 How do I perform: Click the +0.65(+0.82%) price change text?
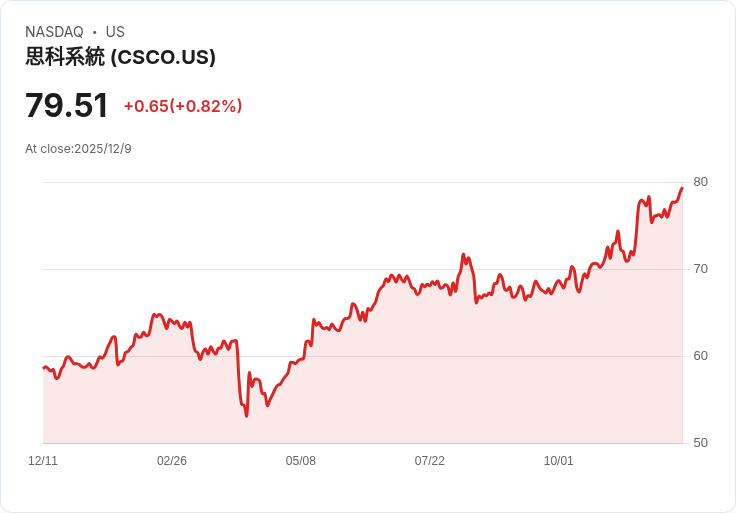click(x=183, y=106)
